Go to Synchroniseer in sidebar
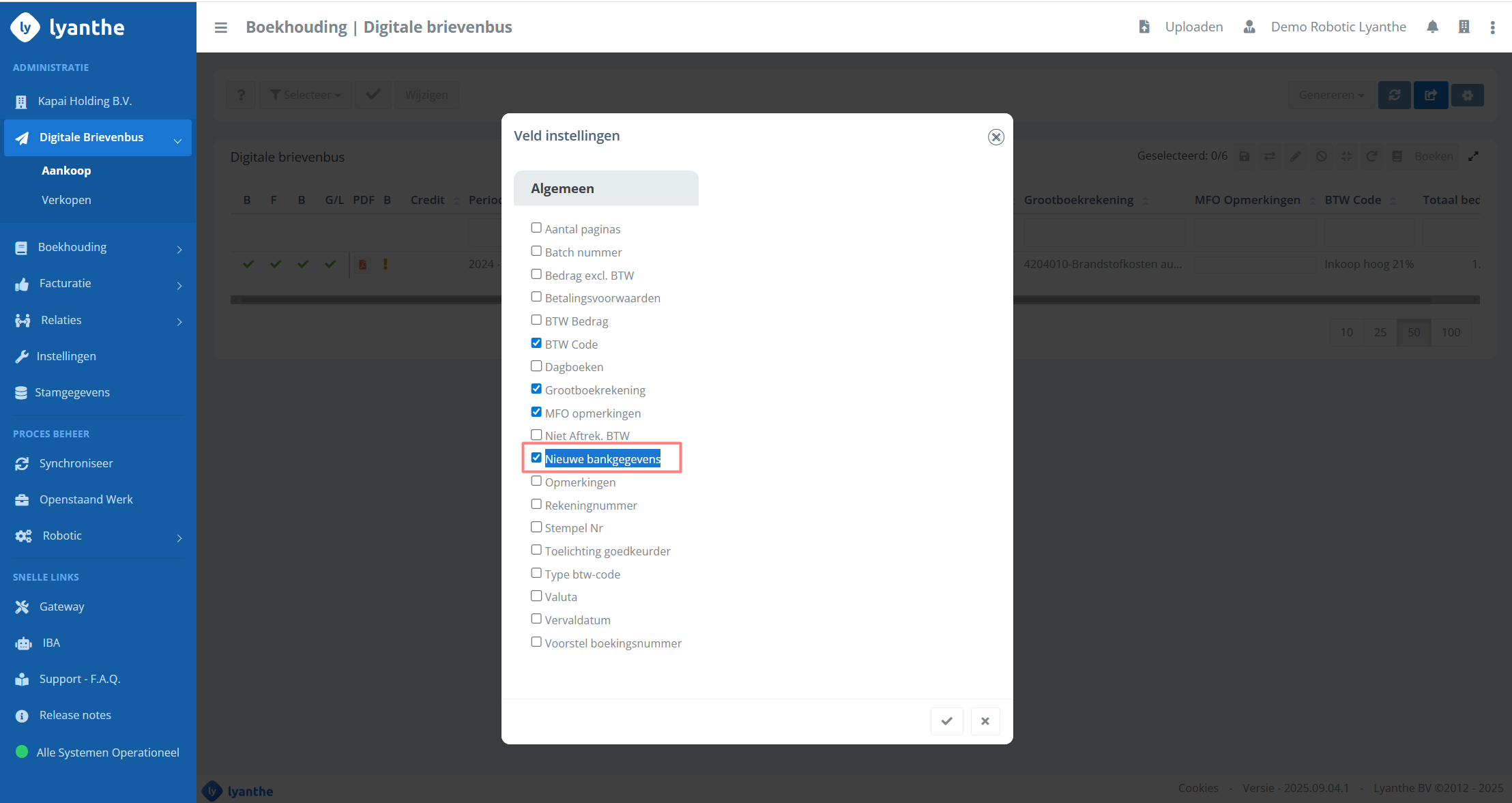 [76, 463]
